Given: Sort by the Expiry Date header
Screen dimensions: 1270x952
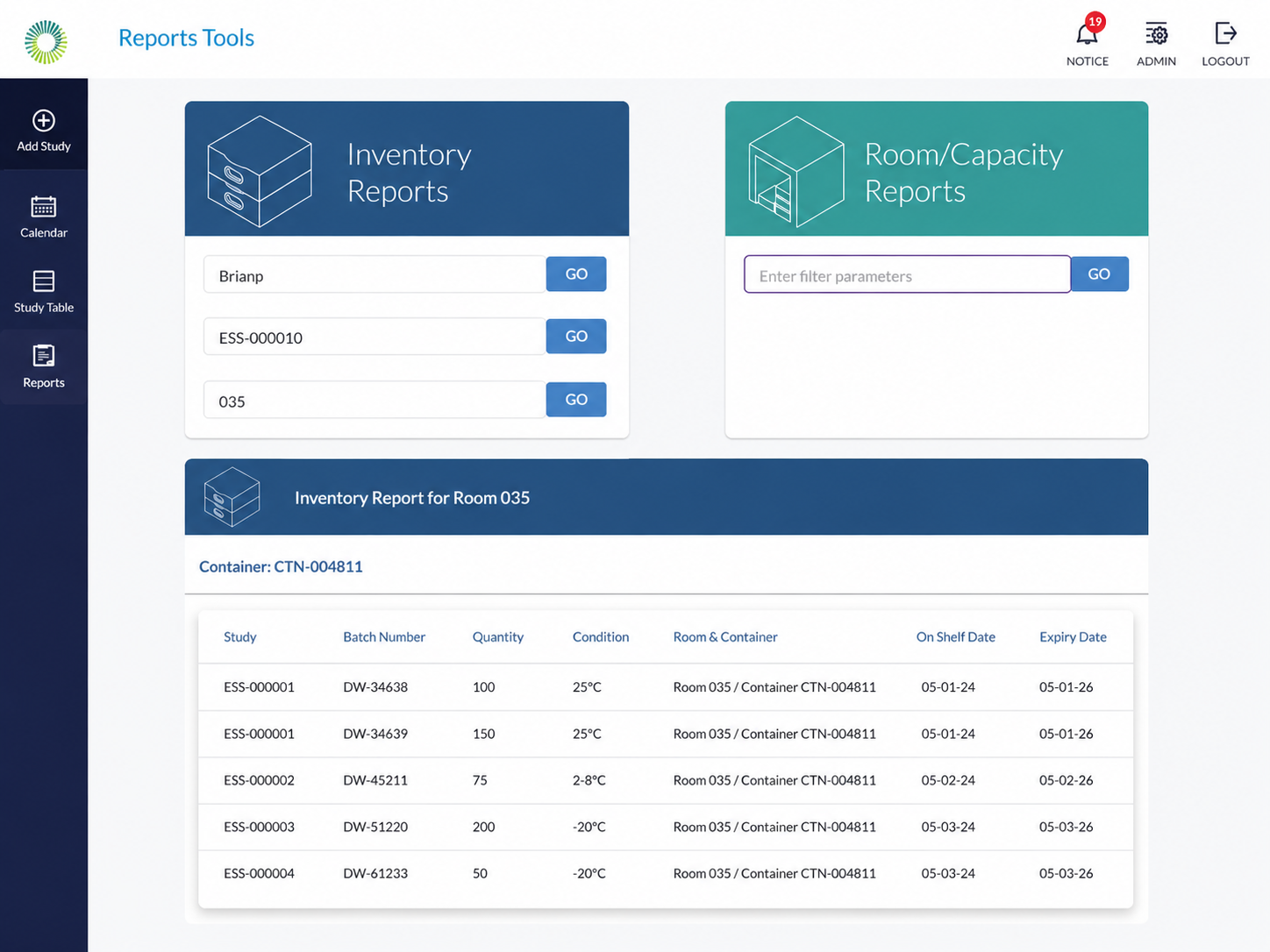Looking at the screenshot, I should pos(1073,637).
